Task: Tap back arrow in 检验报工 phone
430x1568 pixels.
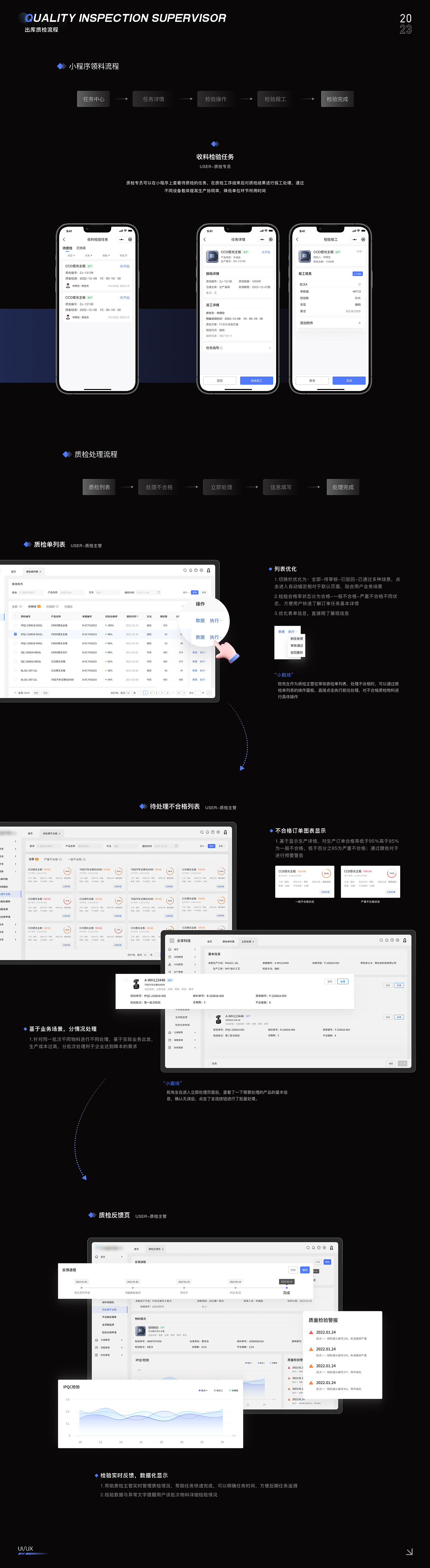Action: 297,239
